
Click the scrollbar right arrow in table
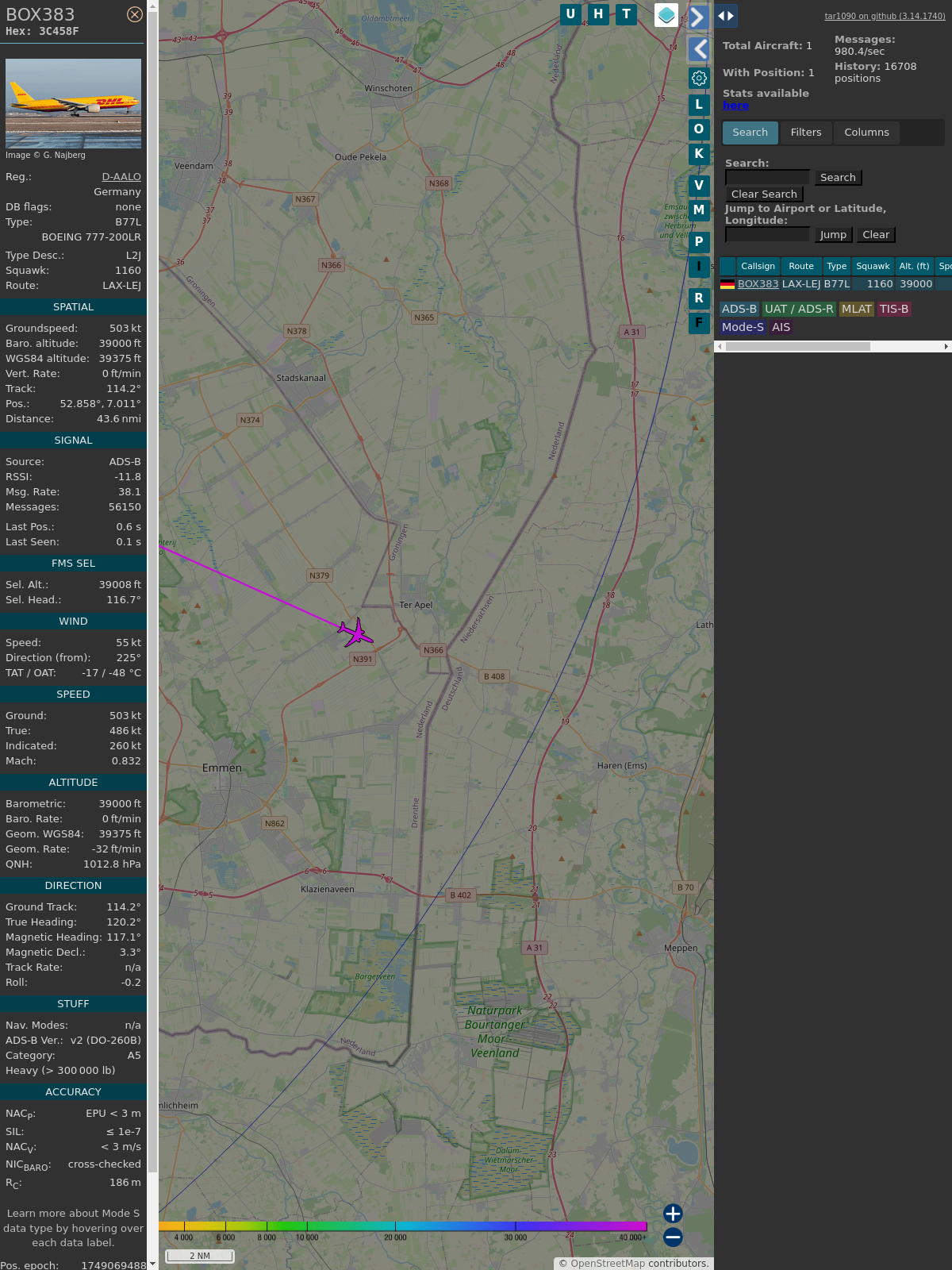[946, 346]
